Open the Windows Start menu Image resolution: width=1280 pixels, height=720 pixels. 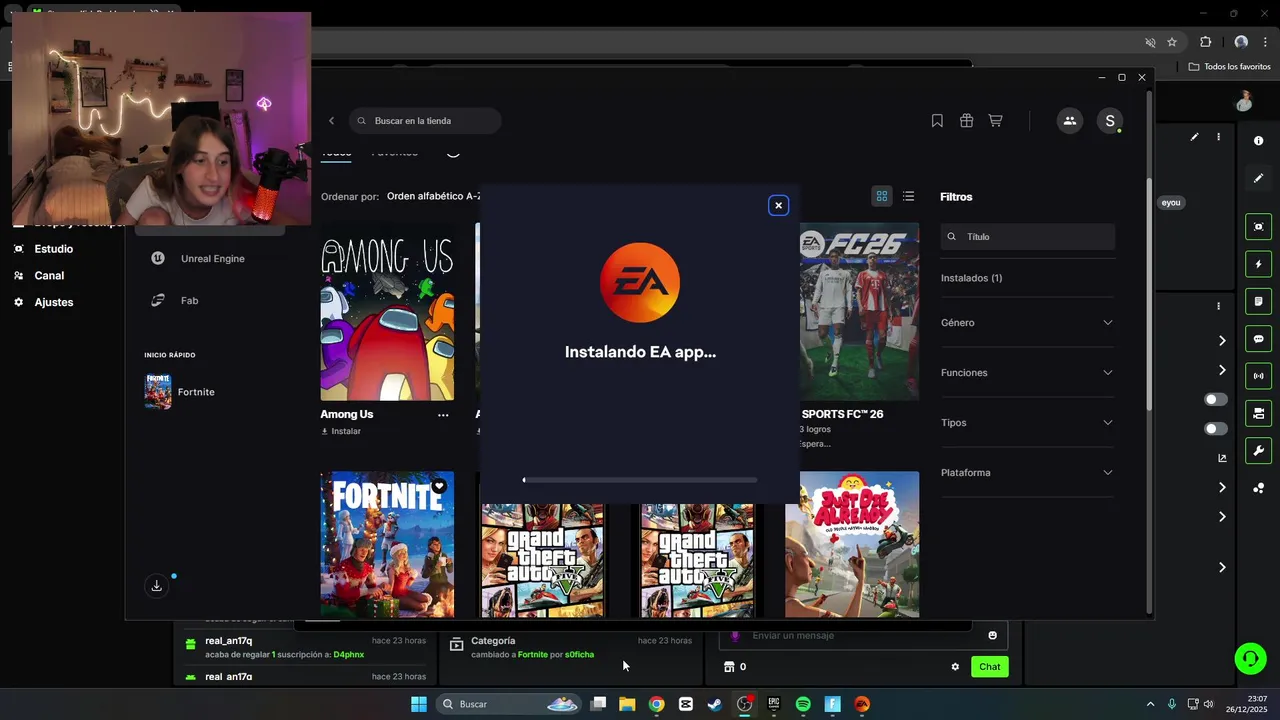pos(418,704)
